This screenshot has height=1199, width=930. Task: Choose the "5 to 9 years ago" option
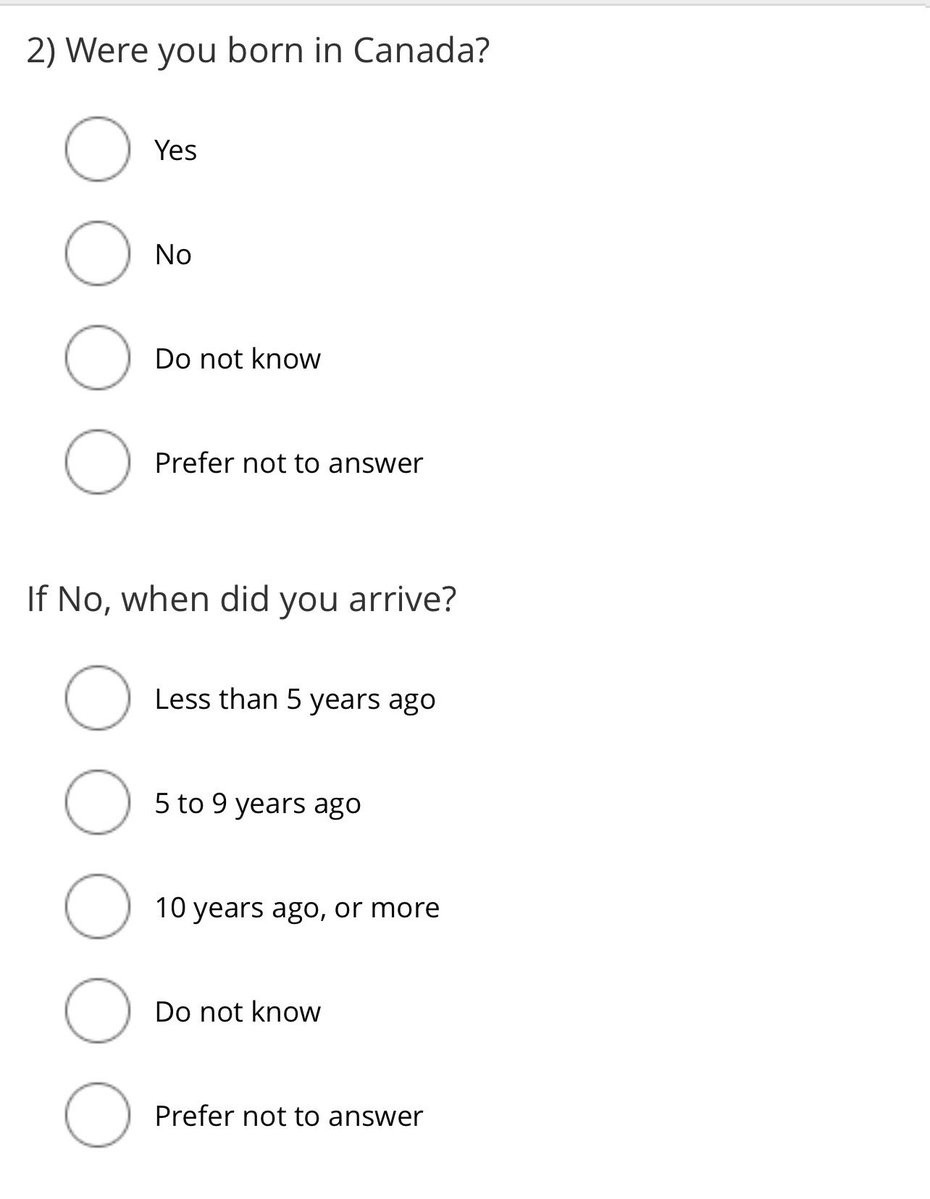[97, 802]
